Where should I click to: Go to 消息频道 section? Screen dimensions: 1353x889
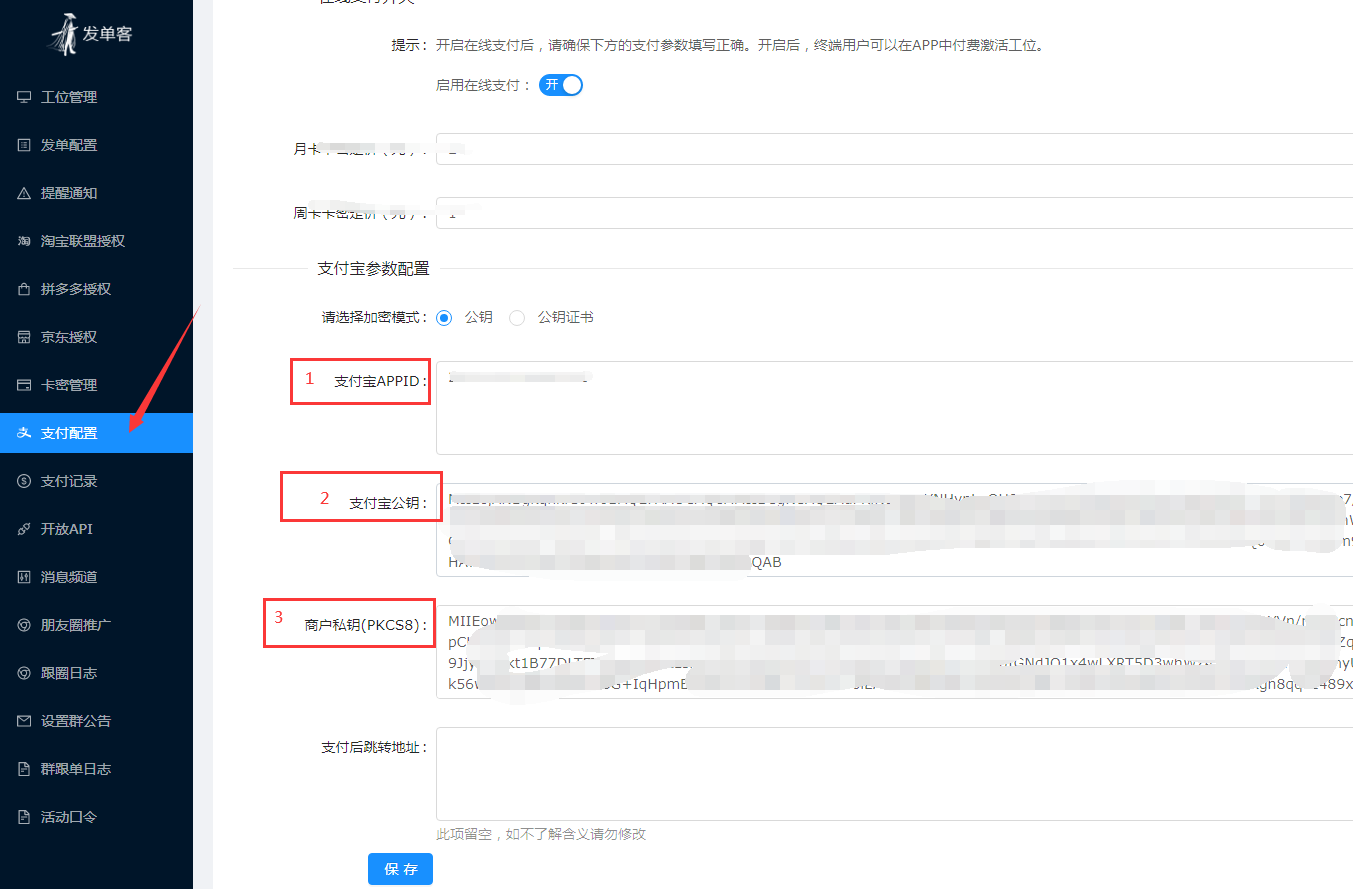pos(96,577)
